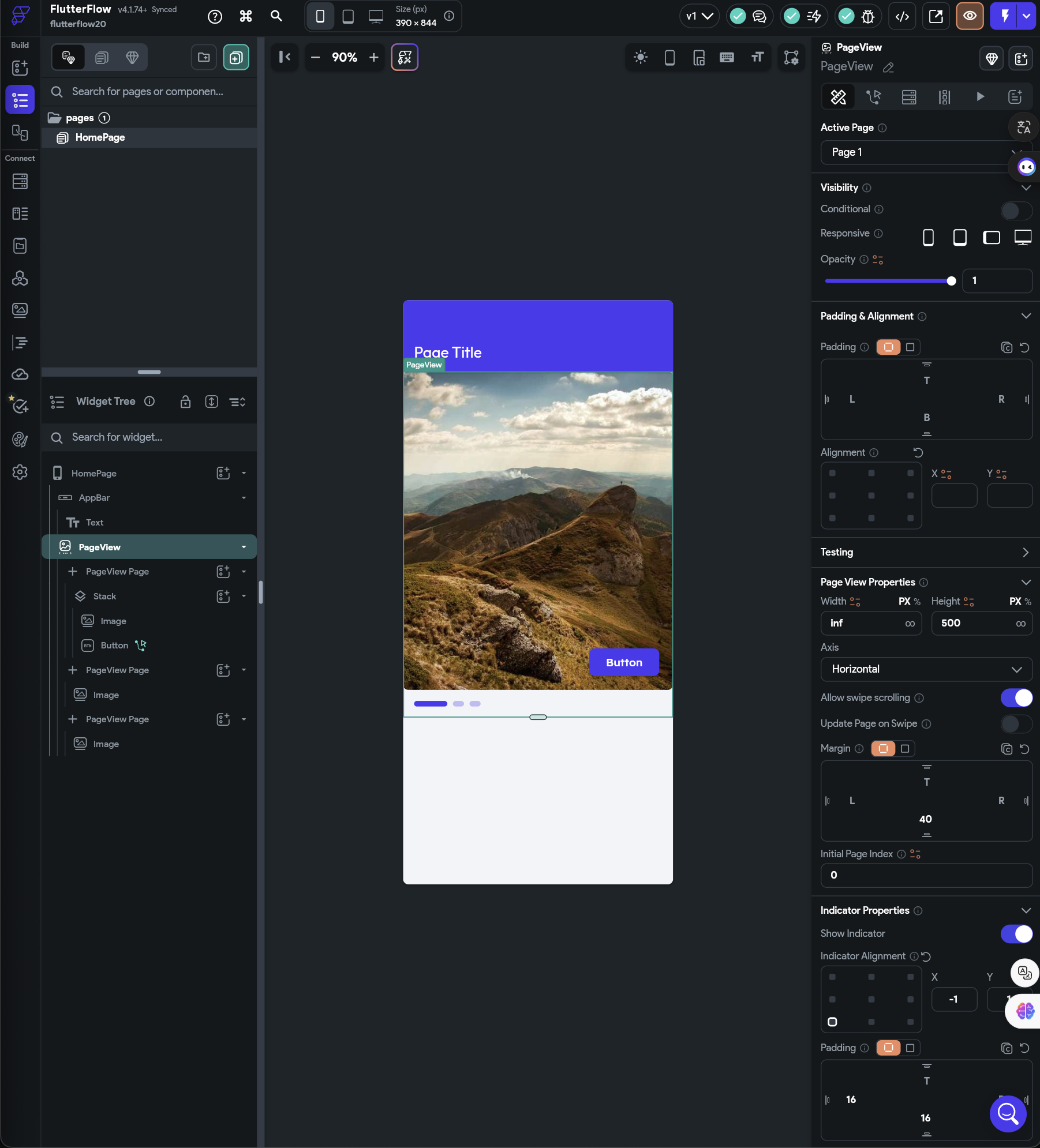Click the new folder icon

coord(204,57)
